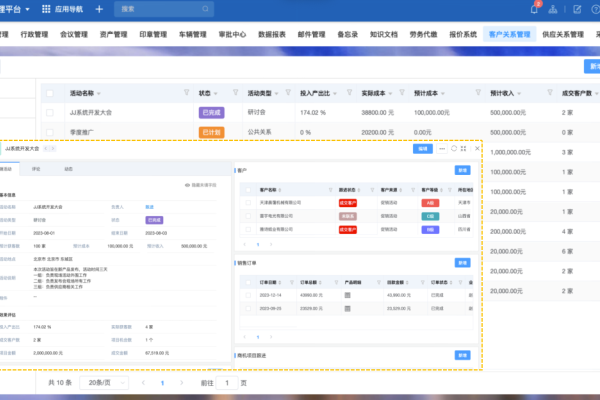Click the 38800.00 元 actual cost cell
This screenshot has height=400, width=600.
377,113
